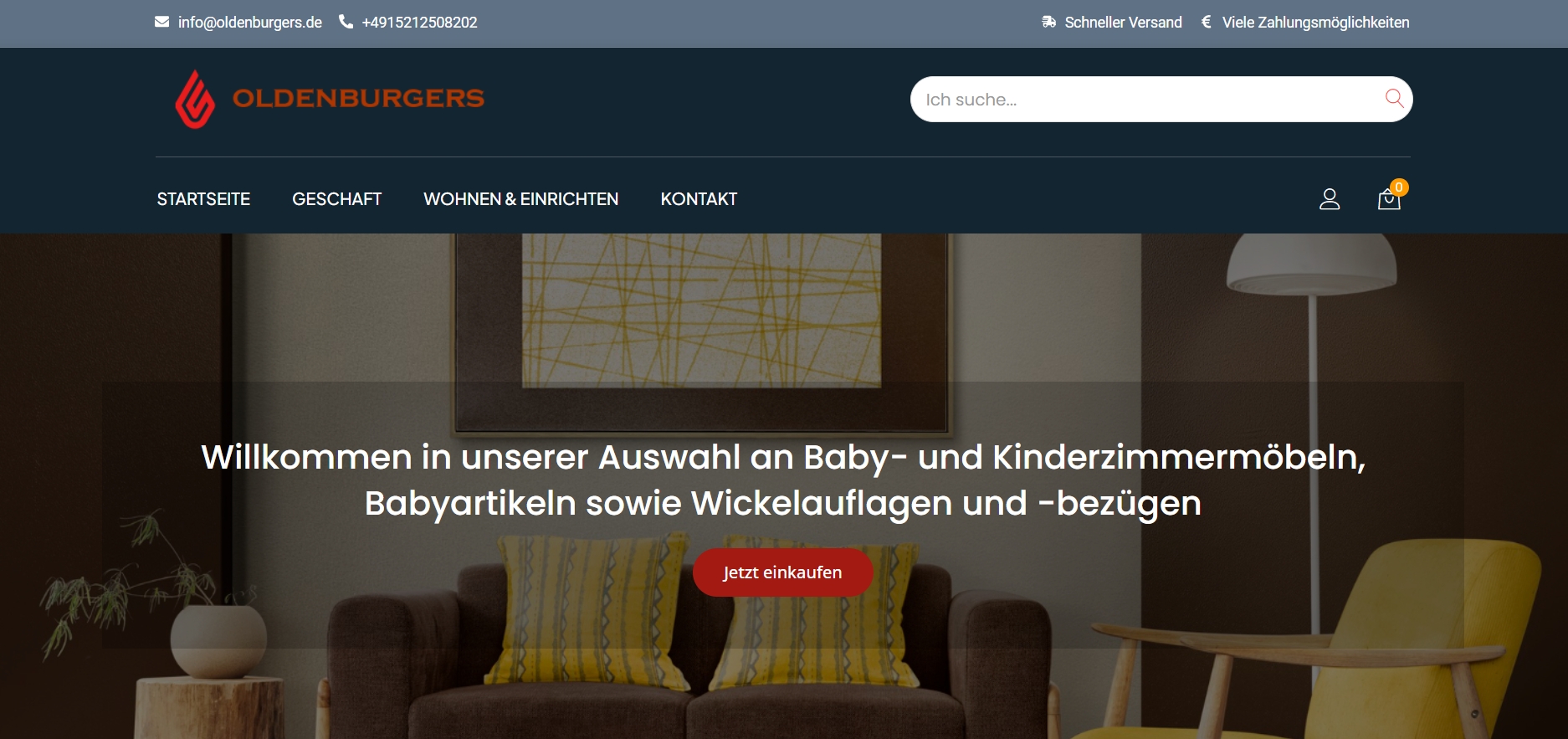Click the euro currency icon

pyautogui.click(x=1206, y=22)
